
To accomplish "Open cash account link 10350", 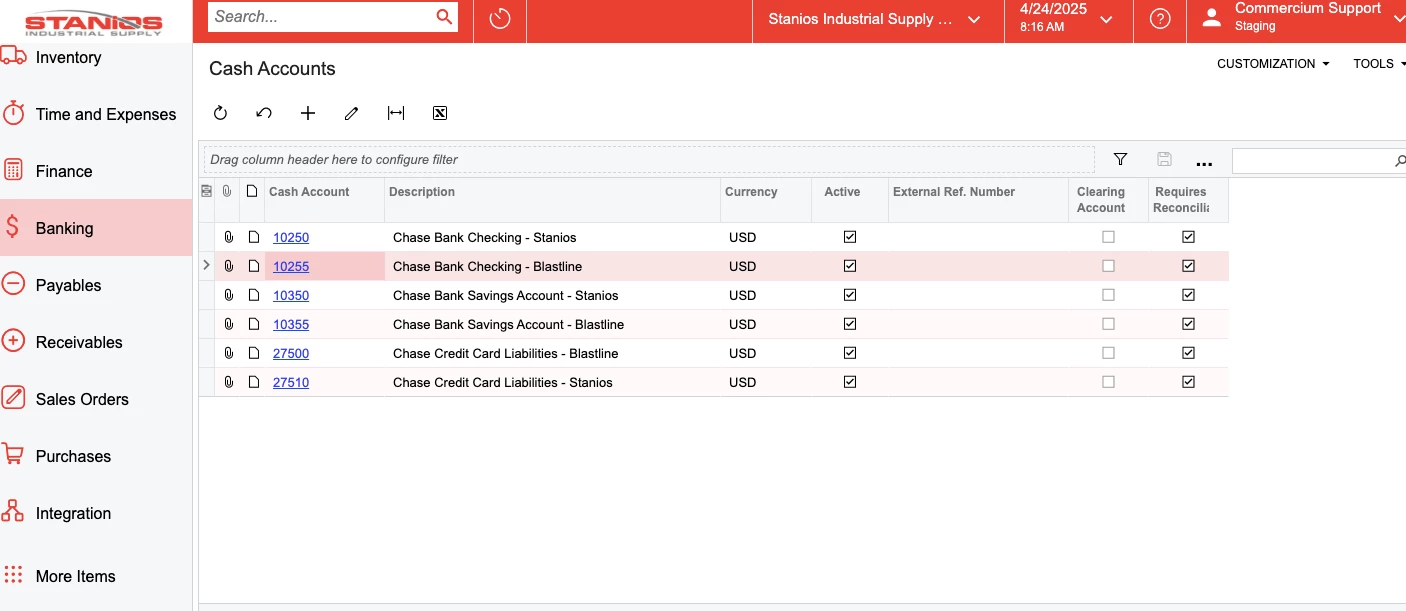I will pos(291,296).
